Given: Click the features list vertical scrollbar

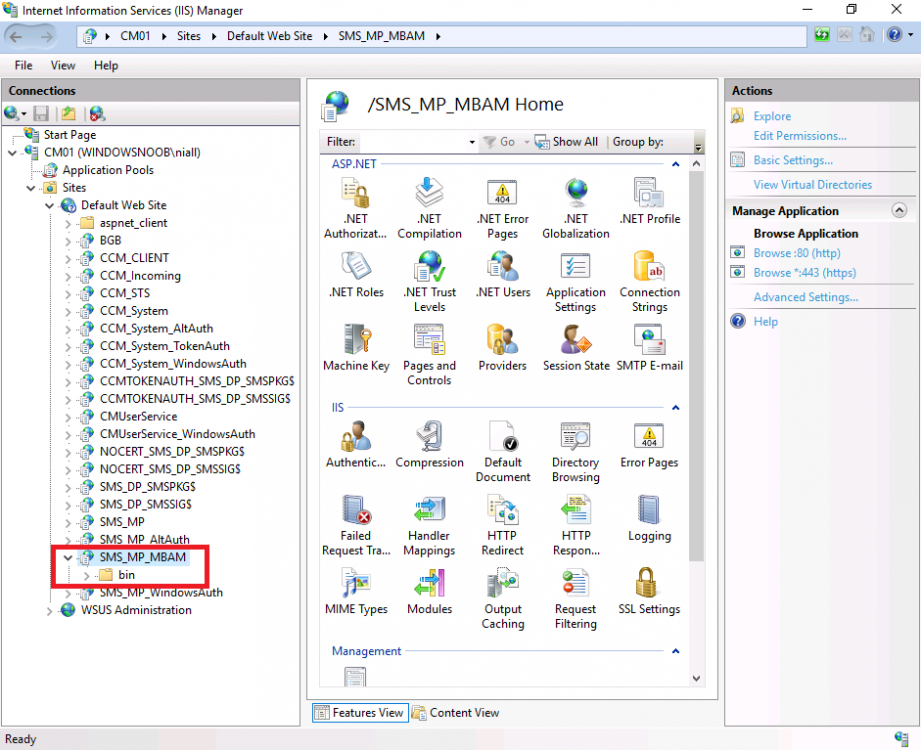Looking at the screenshot, I should click(x=696, y=366).
